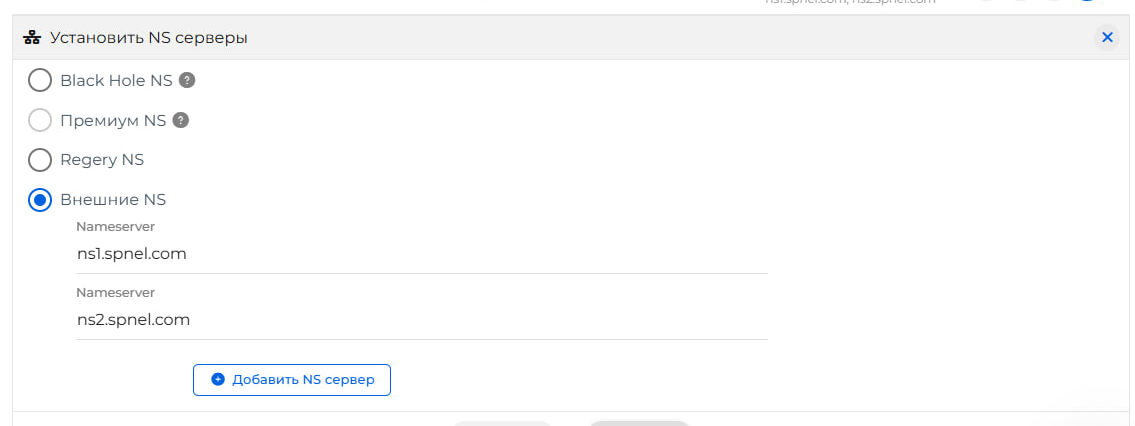This screenshot has width=1135, height=426.
Task: Select the Black Hole NS radio button
Action: [40, 80]
